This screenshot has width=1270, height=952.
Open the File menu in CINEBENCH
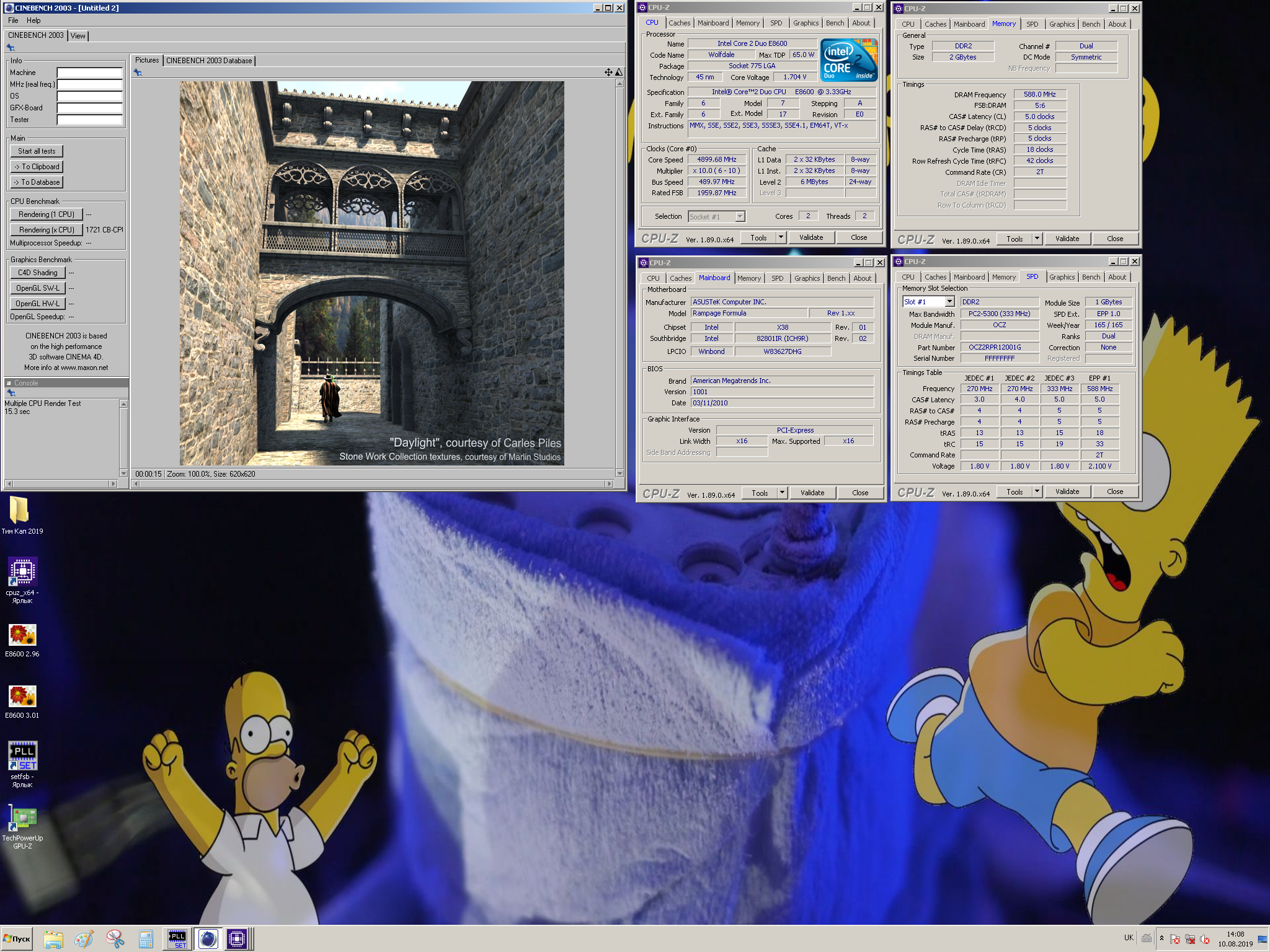coord(13,20)
